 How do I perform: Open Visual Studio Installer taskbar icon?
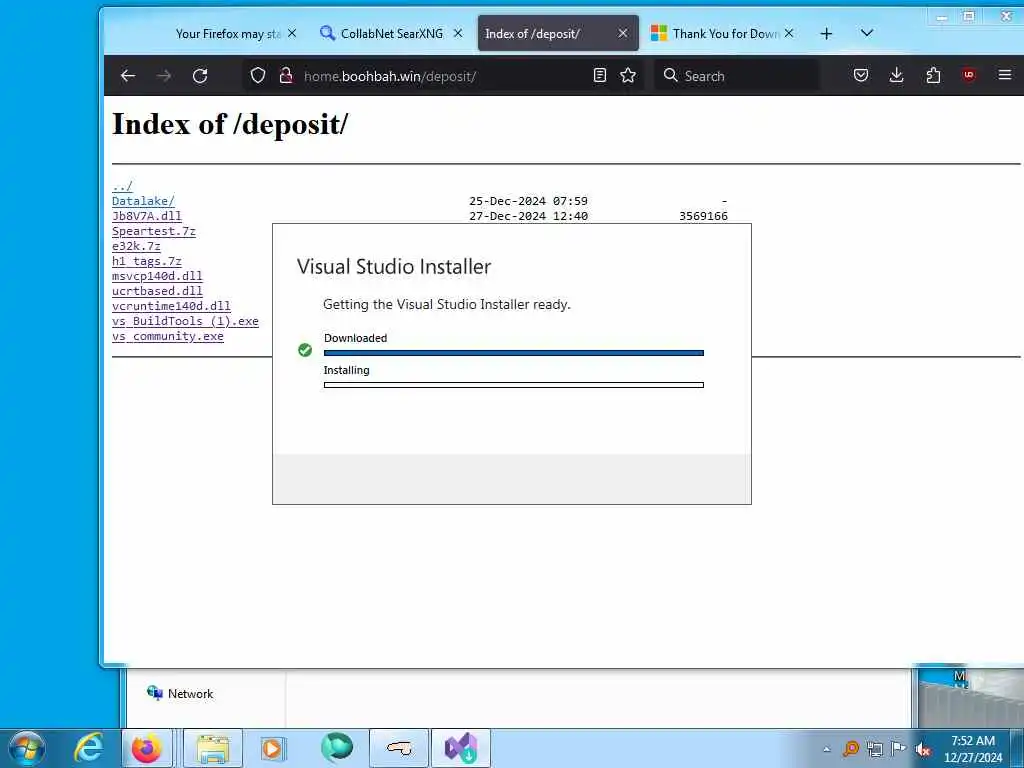coord(460,748)
